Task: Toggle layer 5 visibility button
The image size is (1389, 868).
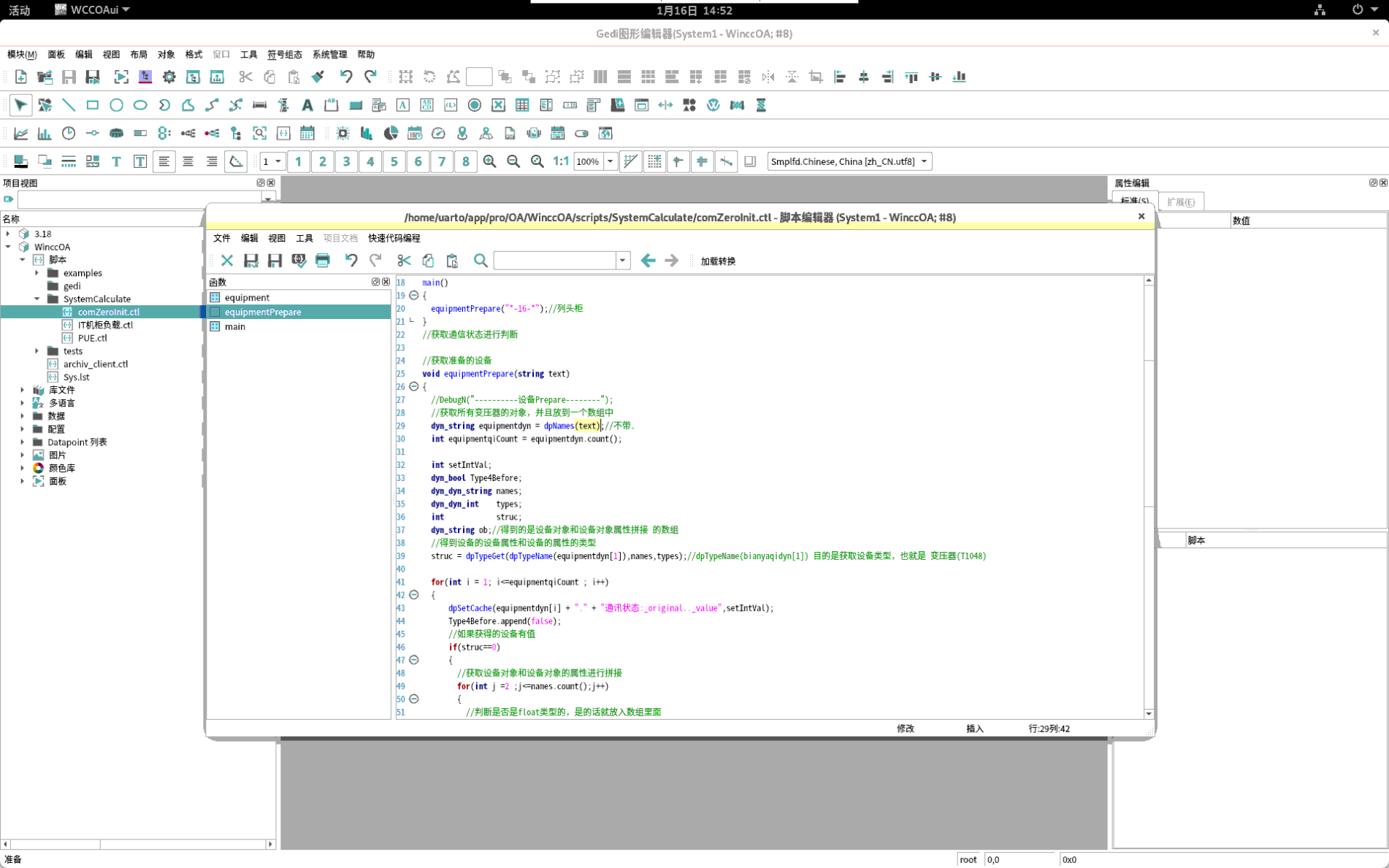Action: (394, 161)
